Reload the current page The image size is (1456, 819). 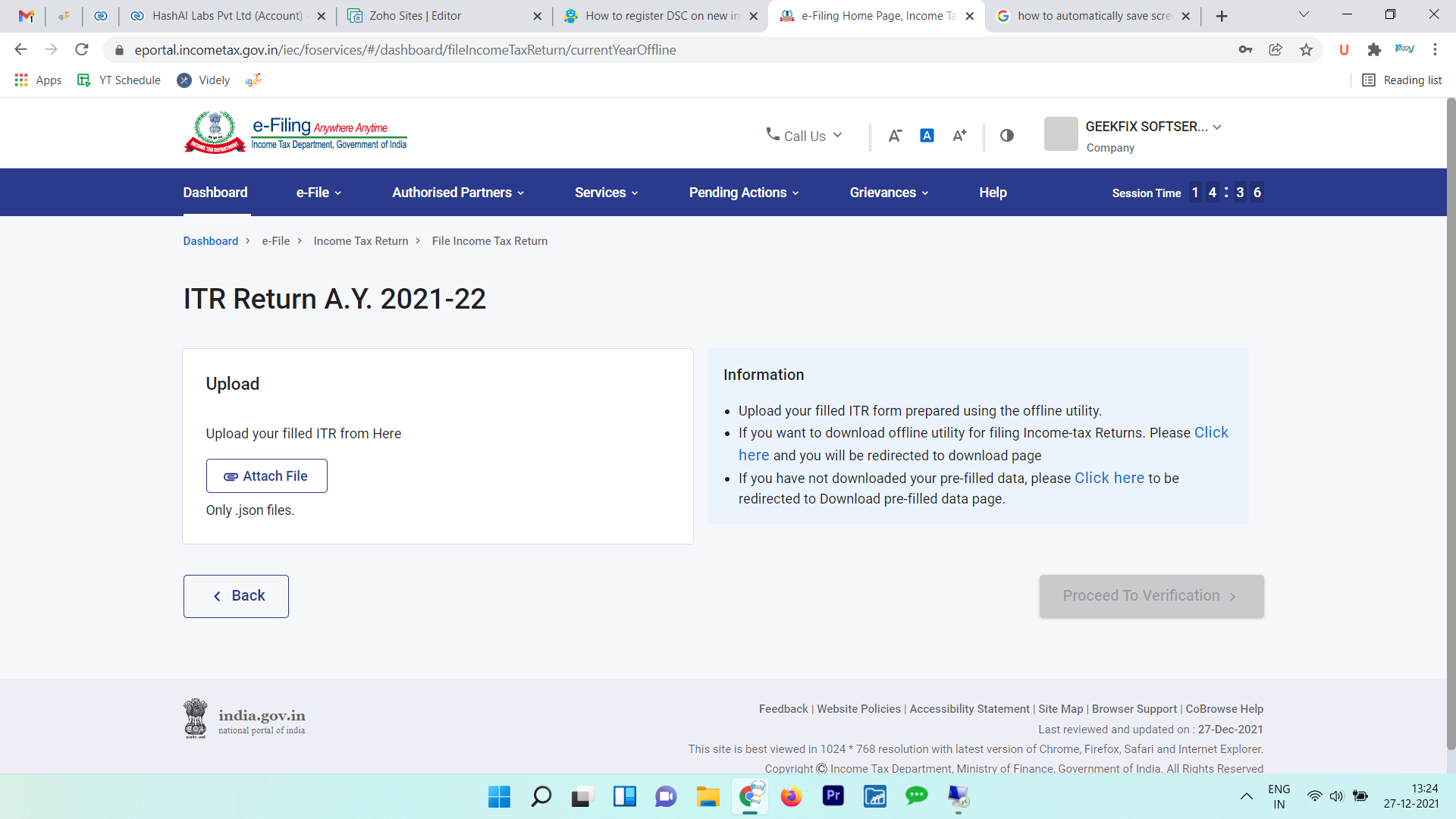click(82, 49)
